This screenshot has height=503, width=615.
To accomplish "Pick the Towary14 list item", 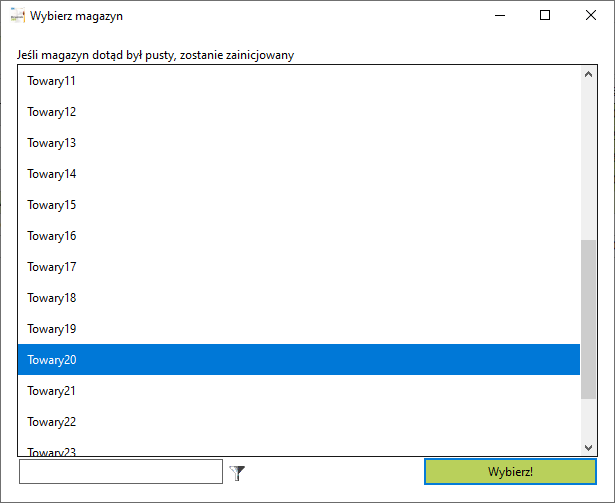I will tap(299, 174).
